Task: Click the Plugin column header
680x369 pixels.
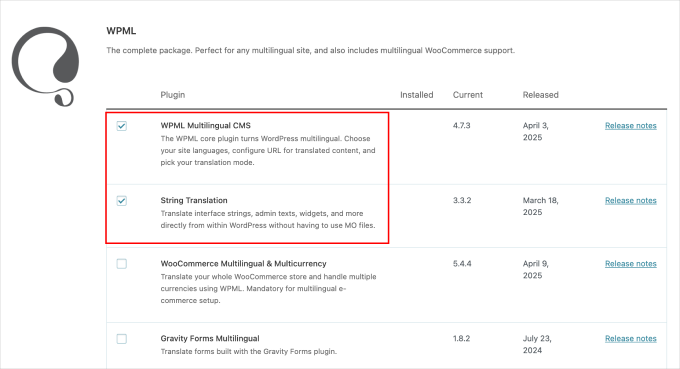Action: [x=173, y=95]
